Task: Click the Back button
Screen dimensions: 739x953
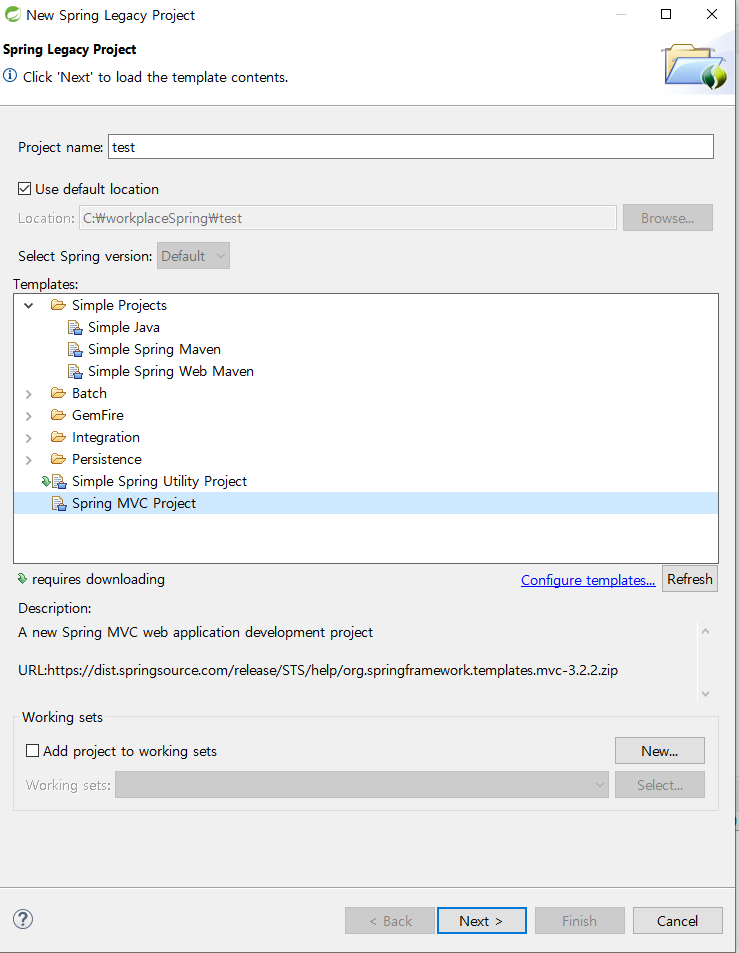Action: click(x=390, y=921)
